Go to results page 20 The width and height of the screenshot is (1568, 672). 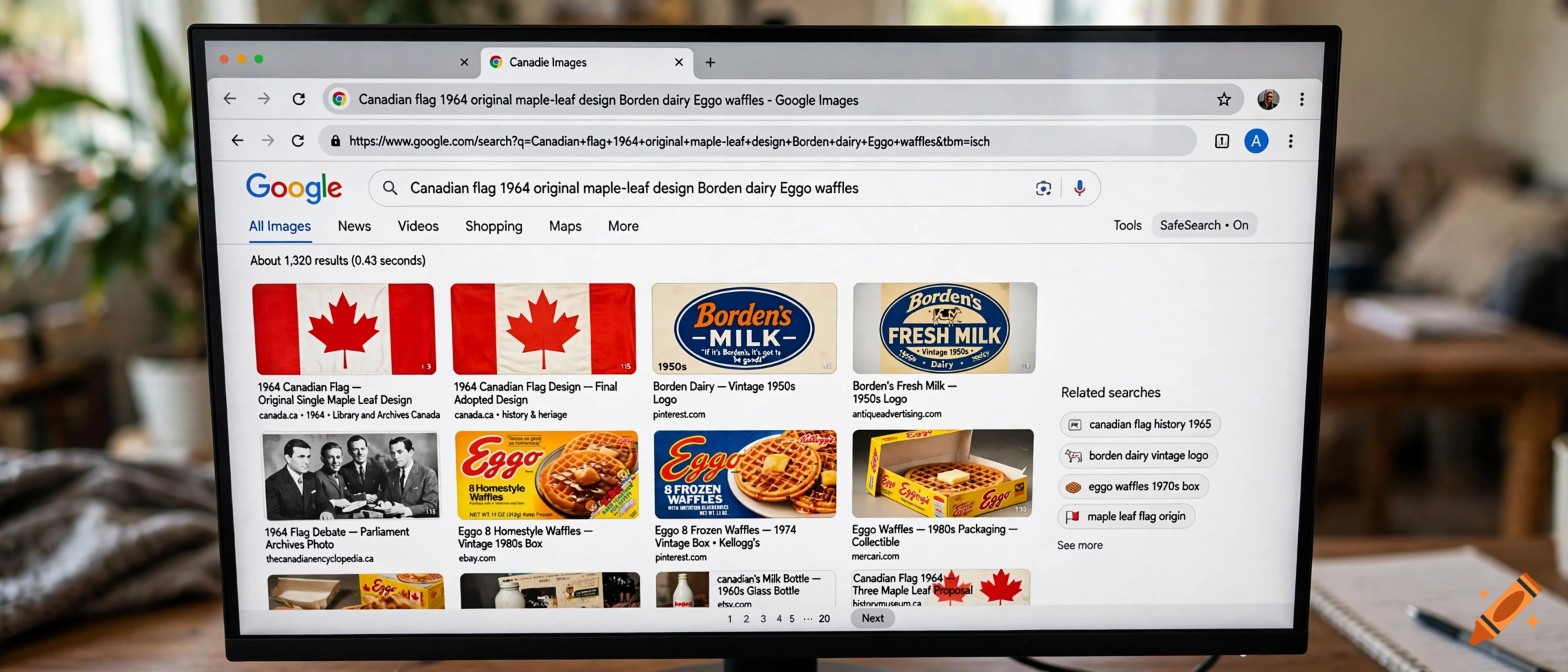825,619
